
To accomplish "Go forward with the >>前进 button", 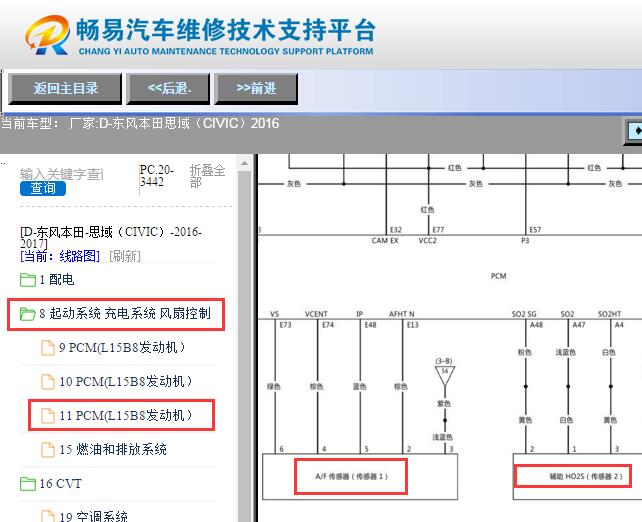I will tap(256, 88).
